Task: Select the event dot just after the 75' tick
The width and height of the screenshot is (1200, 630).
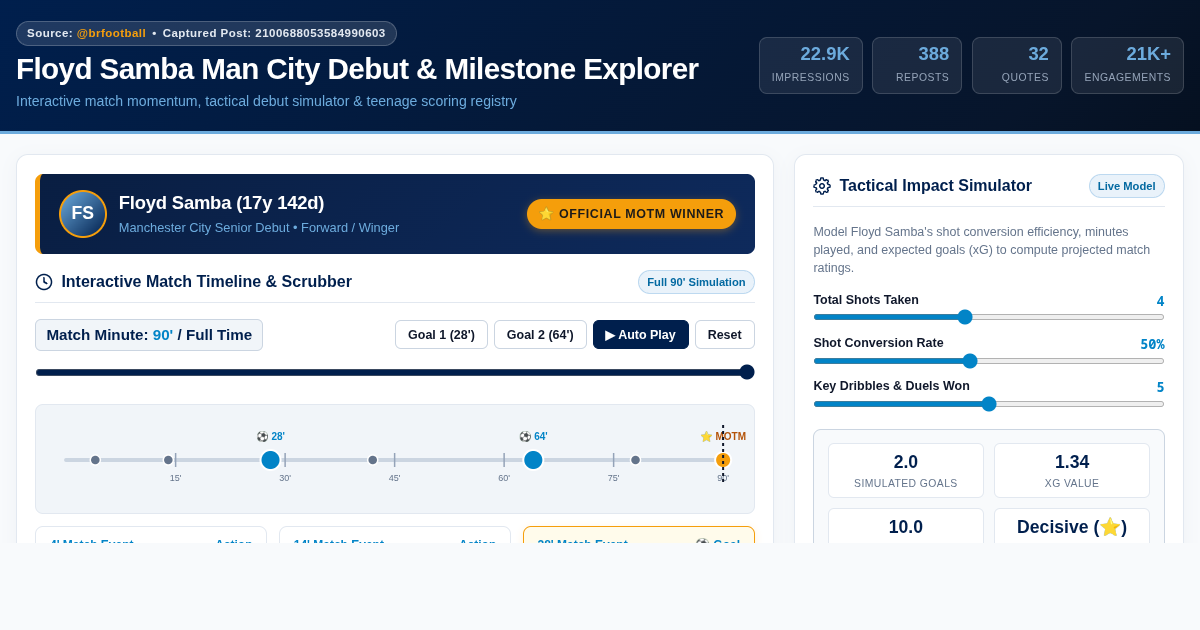Action: point(635,460)
